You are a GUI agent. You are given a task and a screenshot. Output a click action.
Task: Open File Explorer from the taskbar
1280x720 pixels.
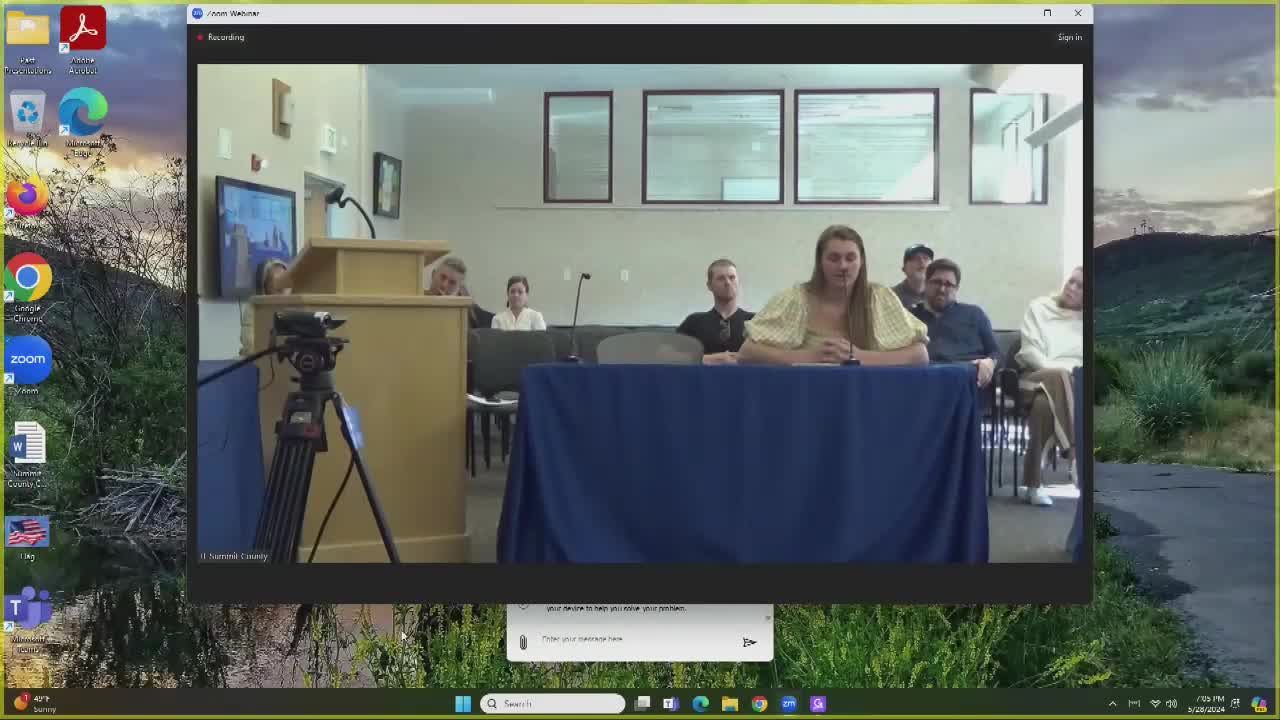[729, 703]
